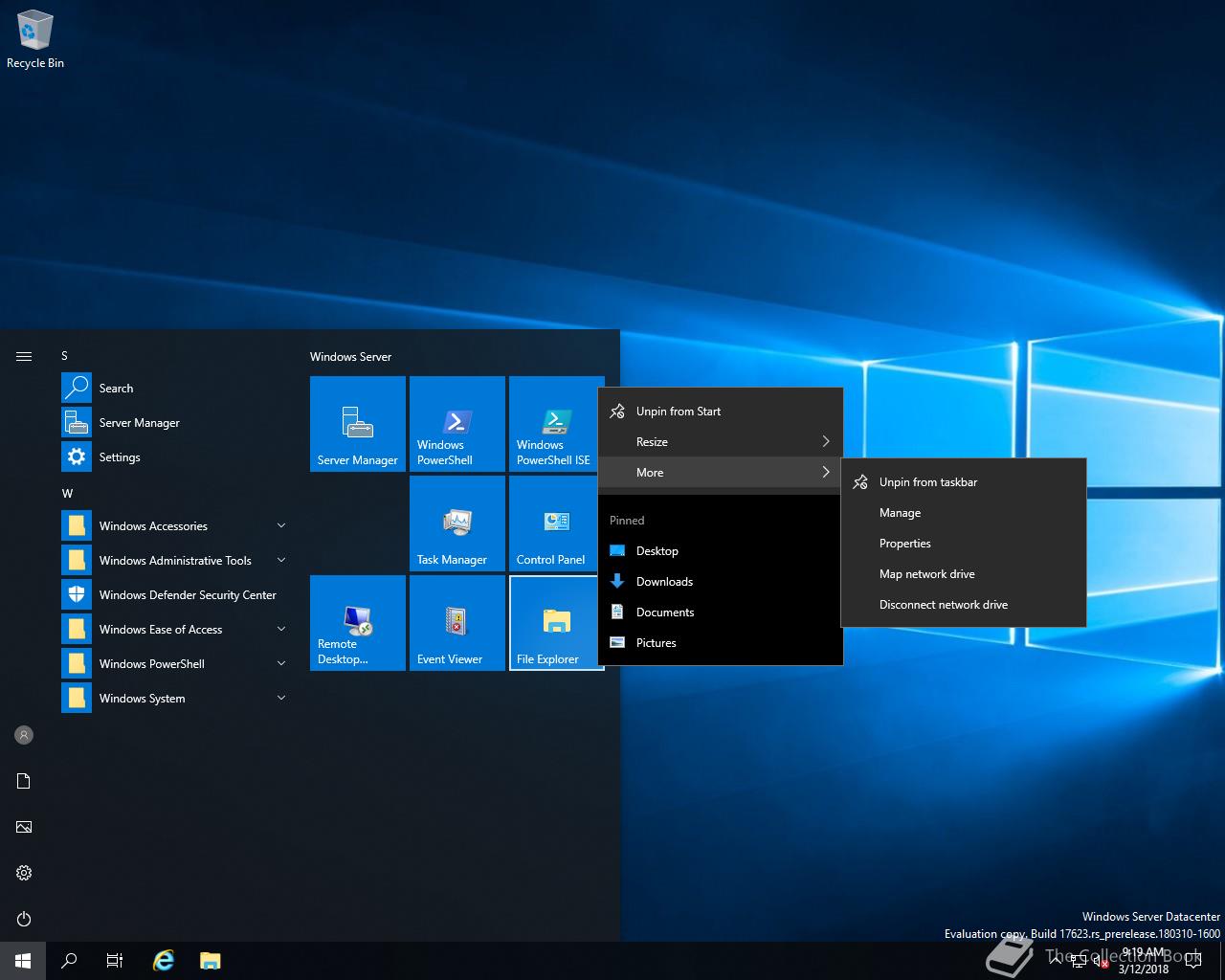Choose Properties from the submenu

click(x=964, y=544)
